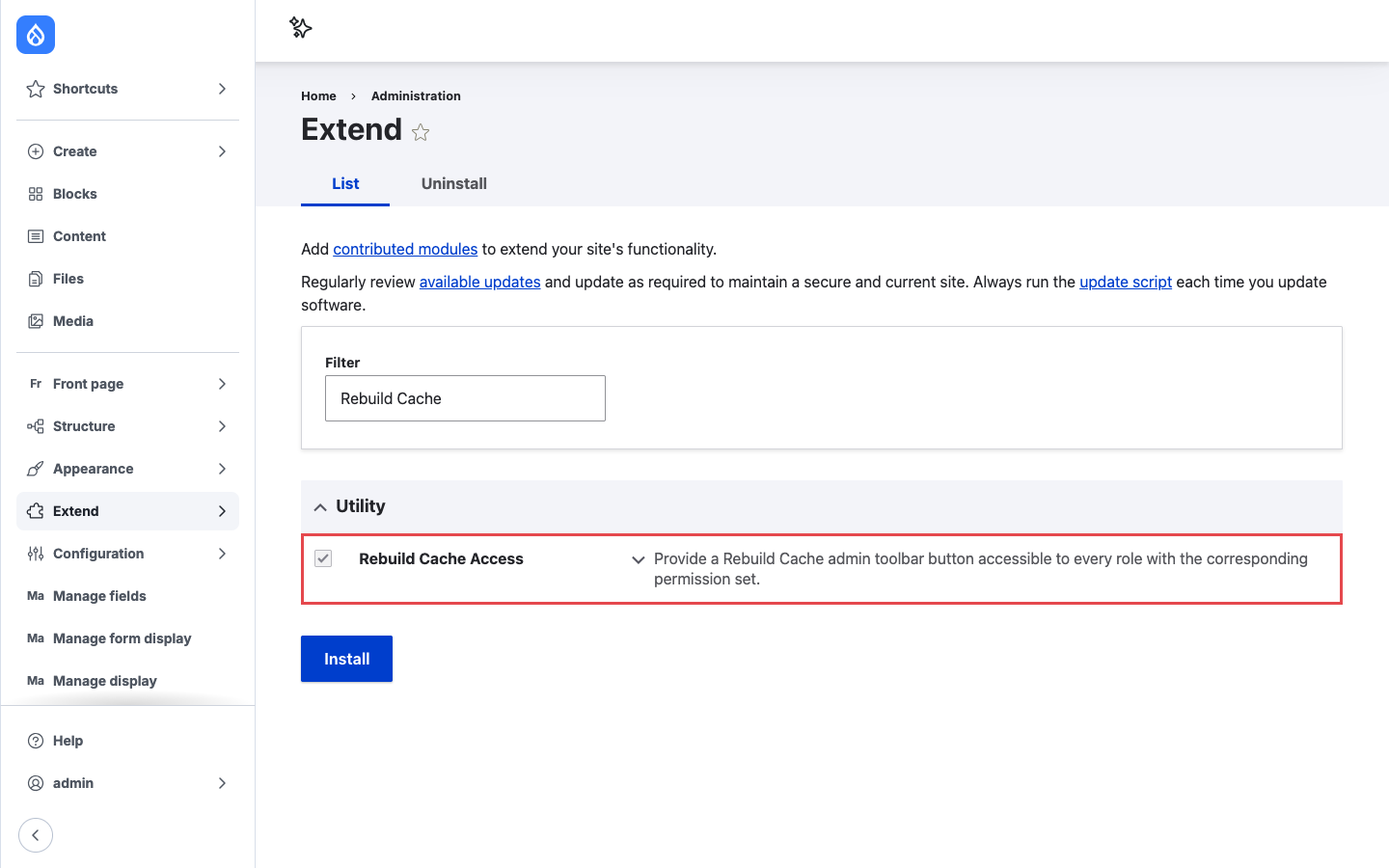1389x868 pixels.
Task: Open Manage display menu item
Action: point(104,681)
